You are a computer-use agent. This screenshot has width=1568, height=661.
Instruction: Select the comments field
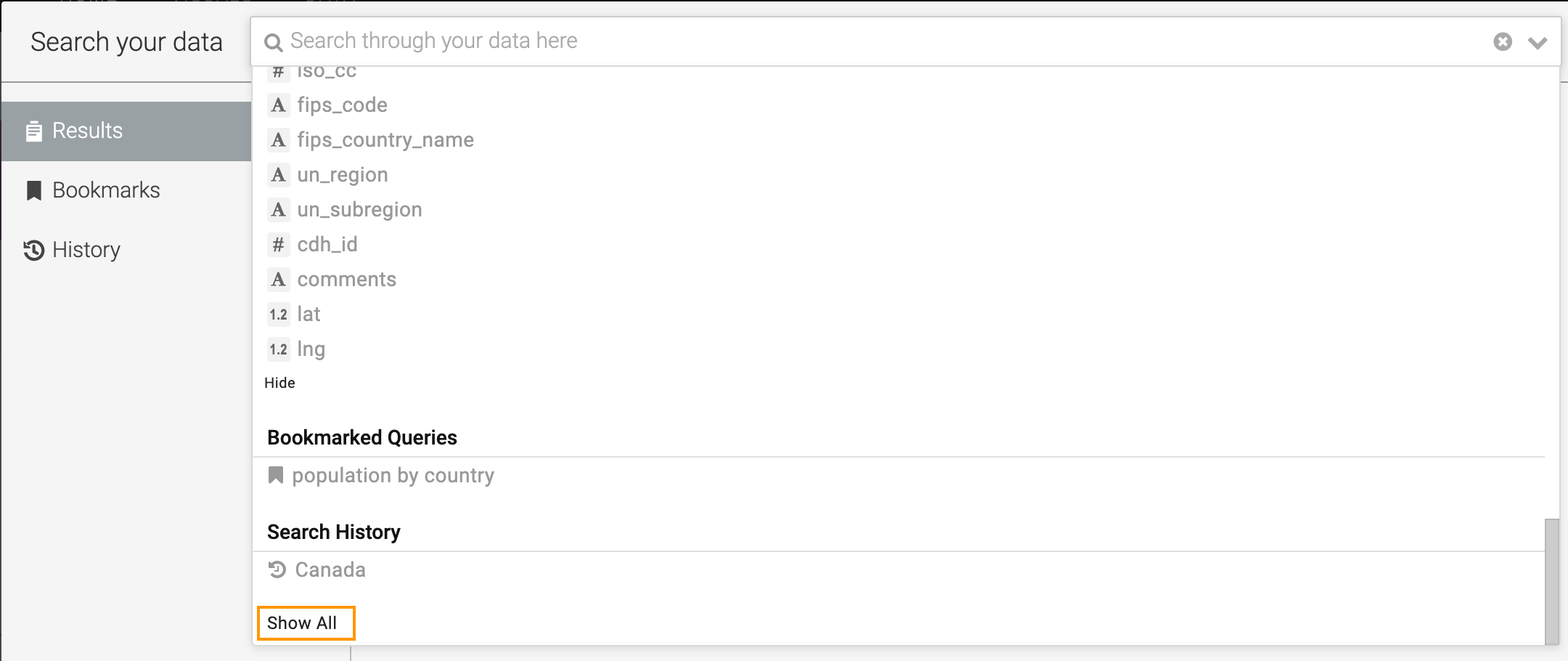346,280
